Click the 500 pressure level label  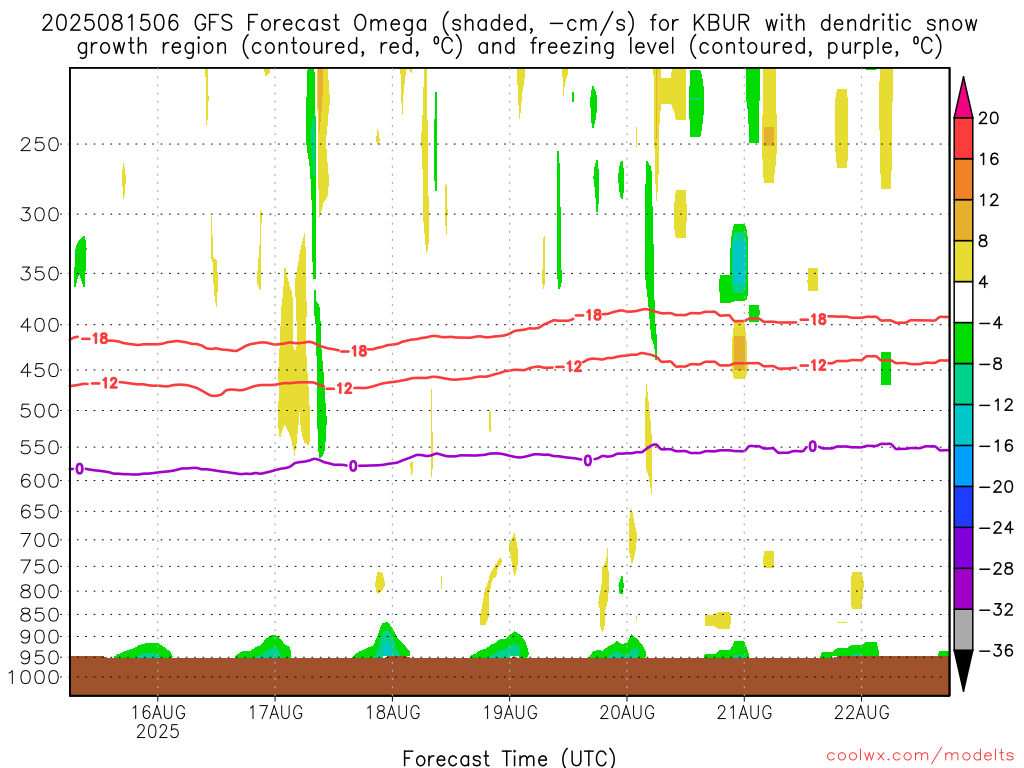pyautogui.click(x=40, y=411)
